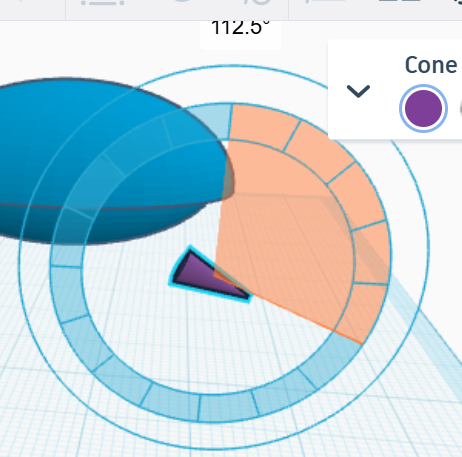Image resolution: width=462 pixels, height=457 pixels.
Task: Open the purple Solid color swatch
Action: [423, 108]
